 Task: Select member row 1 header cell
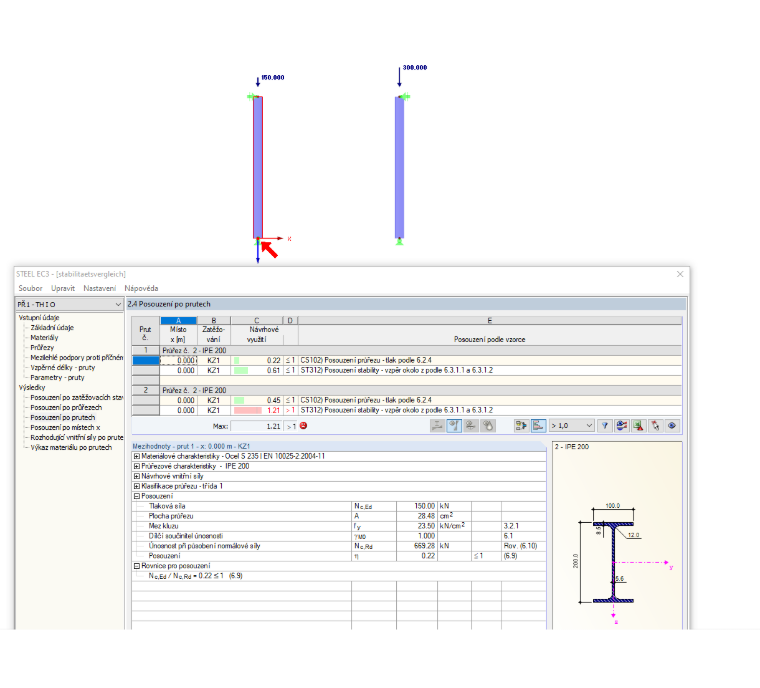click(x=145, y=351)
